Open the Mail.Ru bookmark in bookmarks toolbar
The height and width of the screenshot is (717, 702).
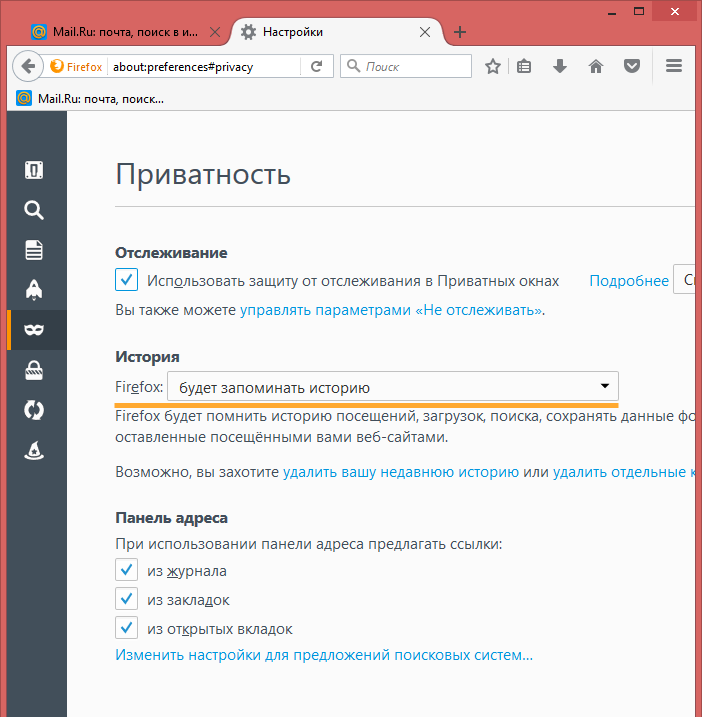coord(90,98)
